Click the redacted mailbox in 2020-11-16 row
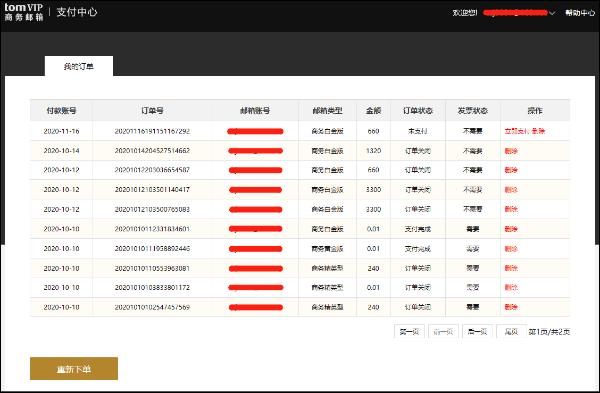 tap(255, 132)
